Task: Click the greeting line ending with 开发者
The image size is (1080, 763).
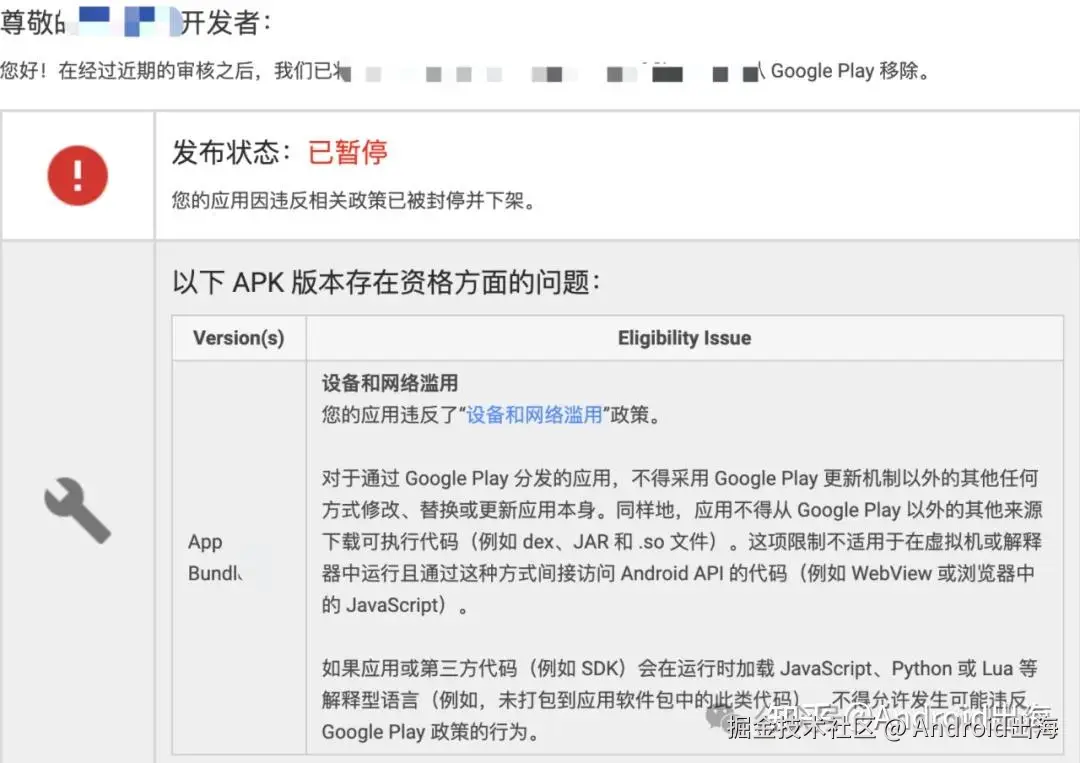Action: pyautogui.click(x=135, y=22)
